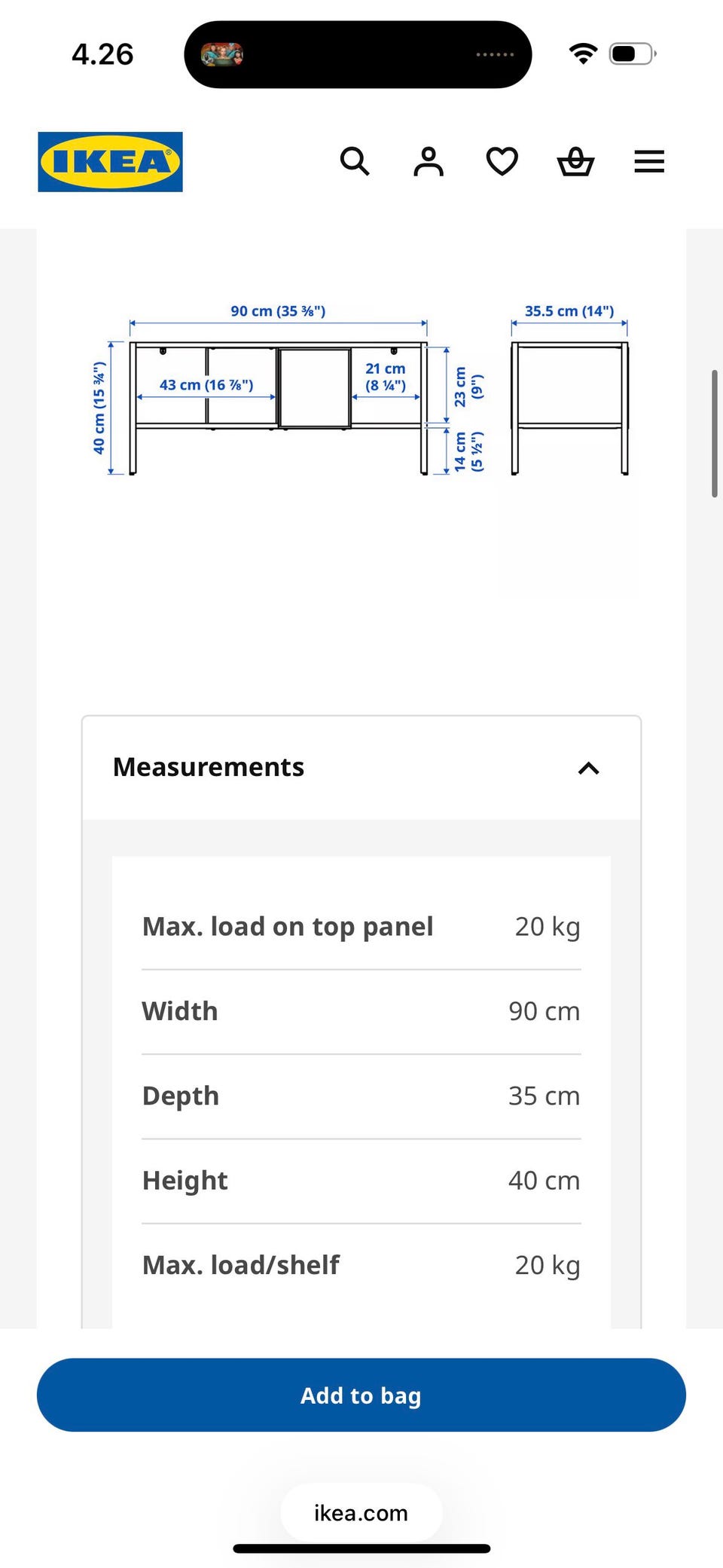Go to the IKEA logo home
This screenshot has width=723, height=1568.
(110, 162)
